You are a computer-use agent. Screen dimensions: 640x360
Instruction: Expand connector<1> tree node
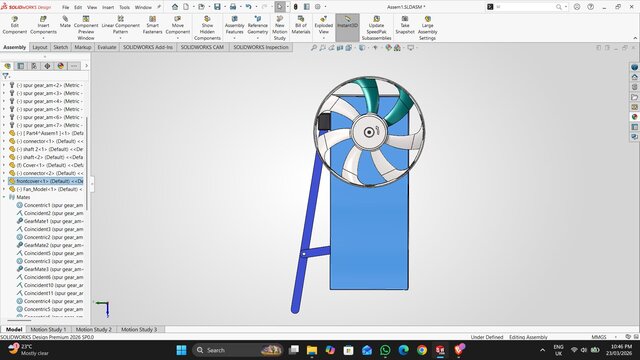coord(4,141)
